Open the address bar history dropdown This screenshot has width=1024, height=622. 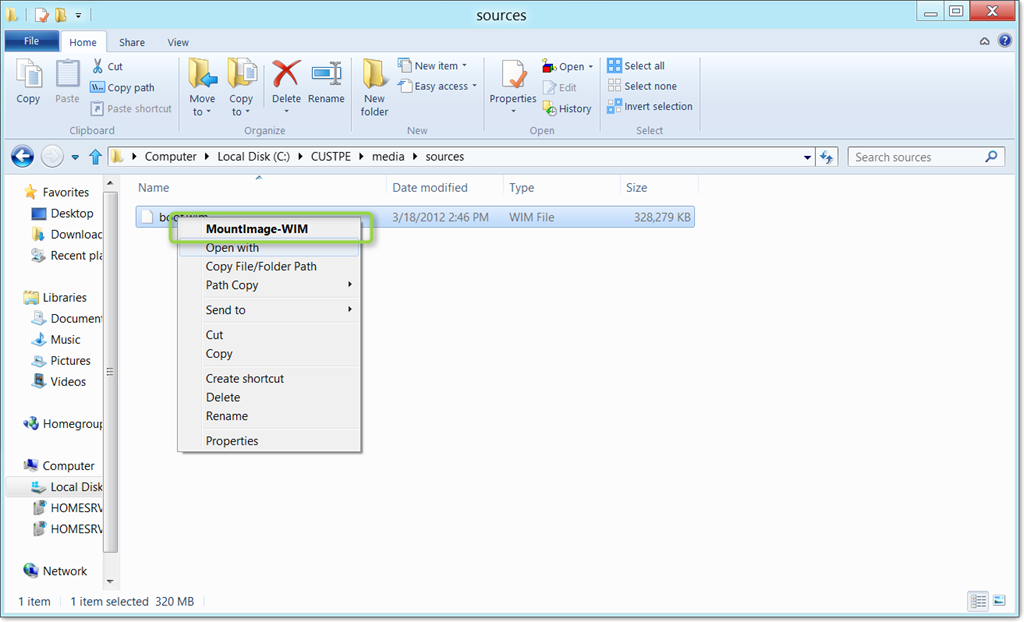(x=807, y=156)
